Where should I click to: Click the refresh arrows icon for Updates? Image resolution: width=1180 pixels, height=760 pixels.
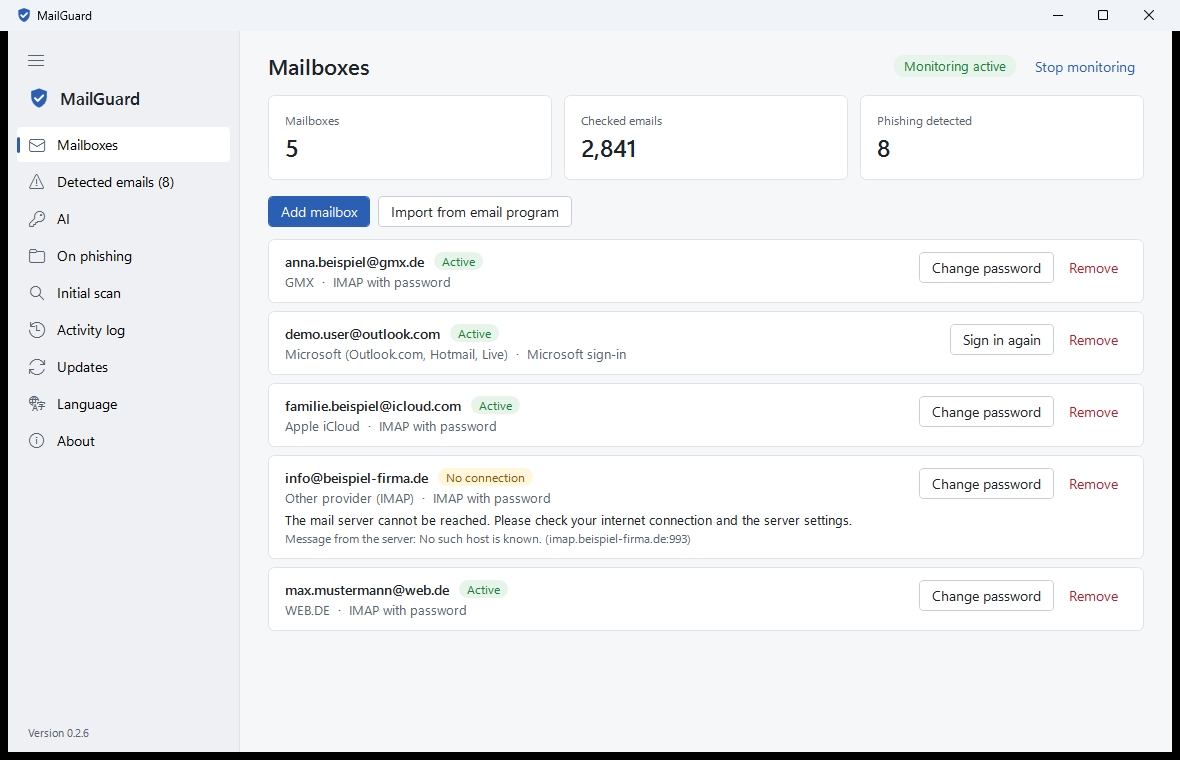[x=37, y=366]
